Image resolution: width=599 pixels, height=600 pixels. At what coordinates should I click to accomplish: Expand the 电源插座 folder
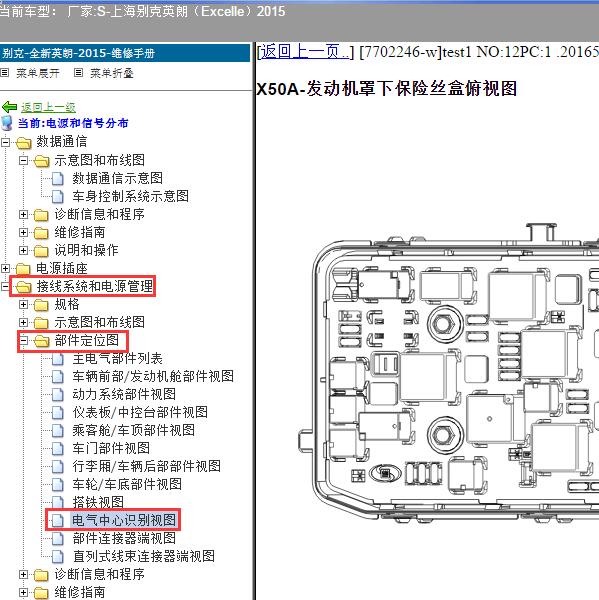click(x=5, y=268)
